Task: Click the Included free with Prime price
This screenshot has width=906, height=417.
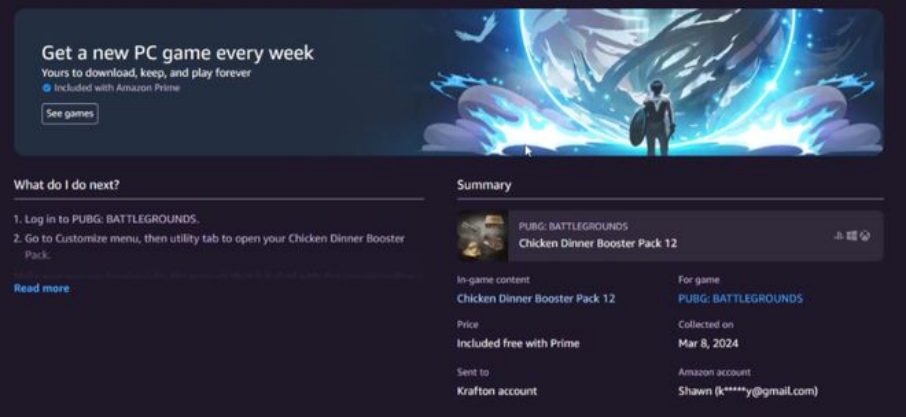Action: point(518,344)
